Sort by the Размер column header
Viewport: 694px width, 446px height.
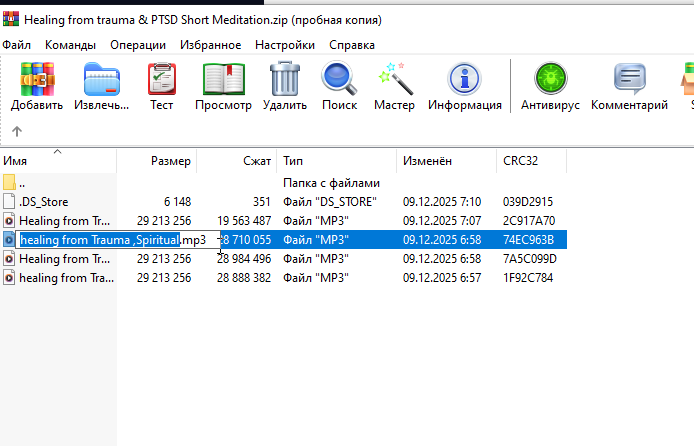click(x=157, y=161)
